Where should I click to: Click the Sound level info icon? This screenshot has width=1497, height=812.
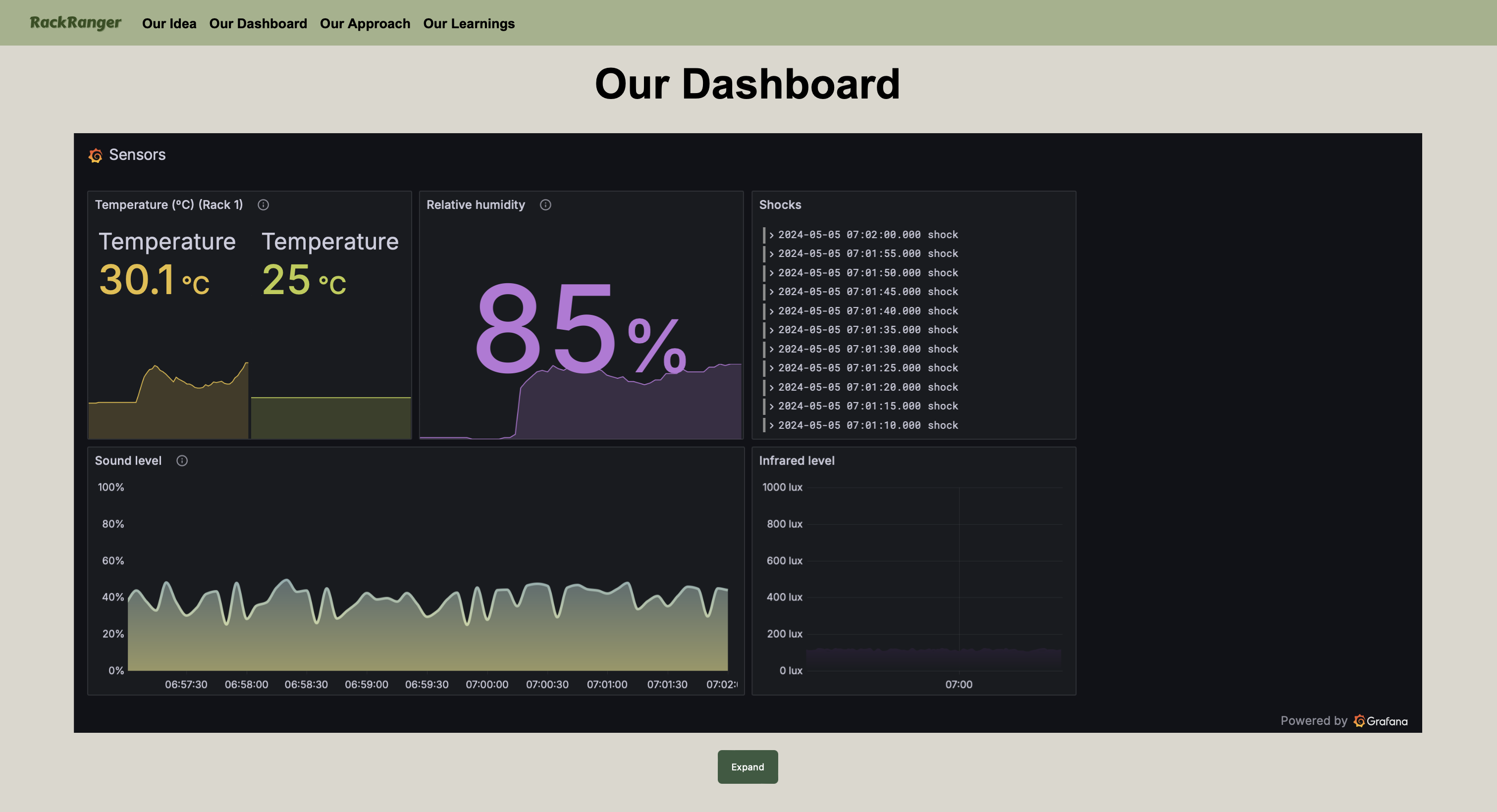point(182,460)
